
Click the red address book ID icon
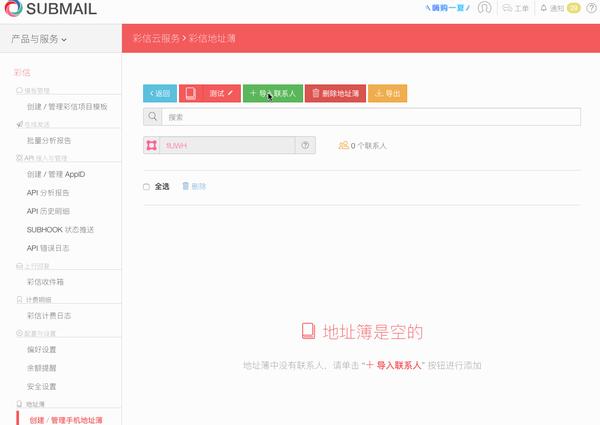pos(152,145)
